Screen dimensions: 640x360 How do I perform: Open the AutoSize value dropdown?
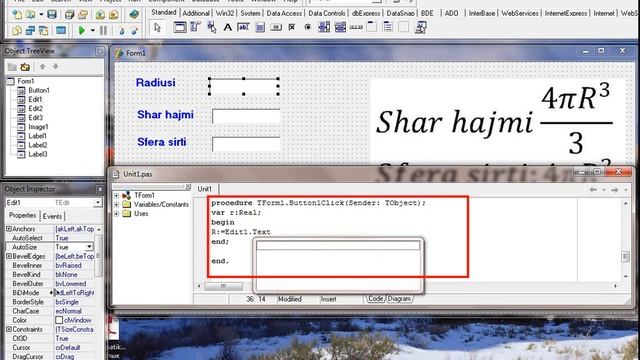click(x=89, y=247)
